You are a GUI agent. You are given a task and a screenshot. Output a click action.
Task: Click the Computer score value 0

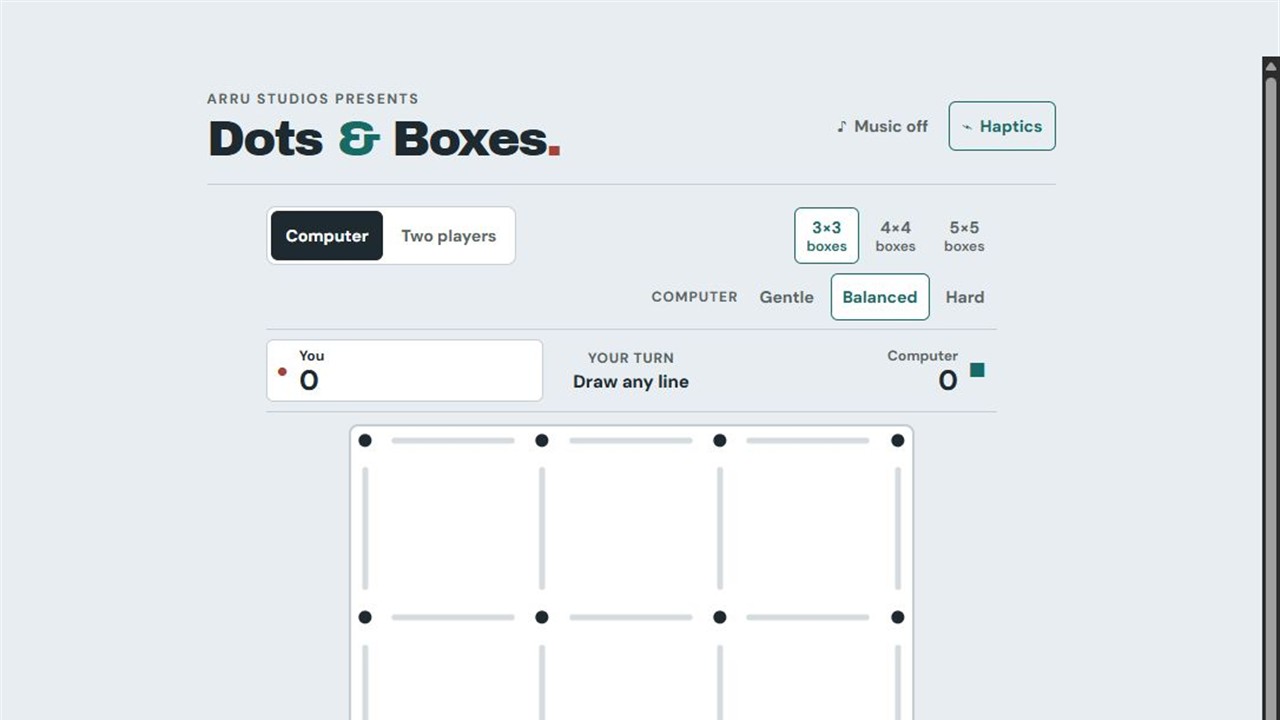pos(948,380)
